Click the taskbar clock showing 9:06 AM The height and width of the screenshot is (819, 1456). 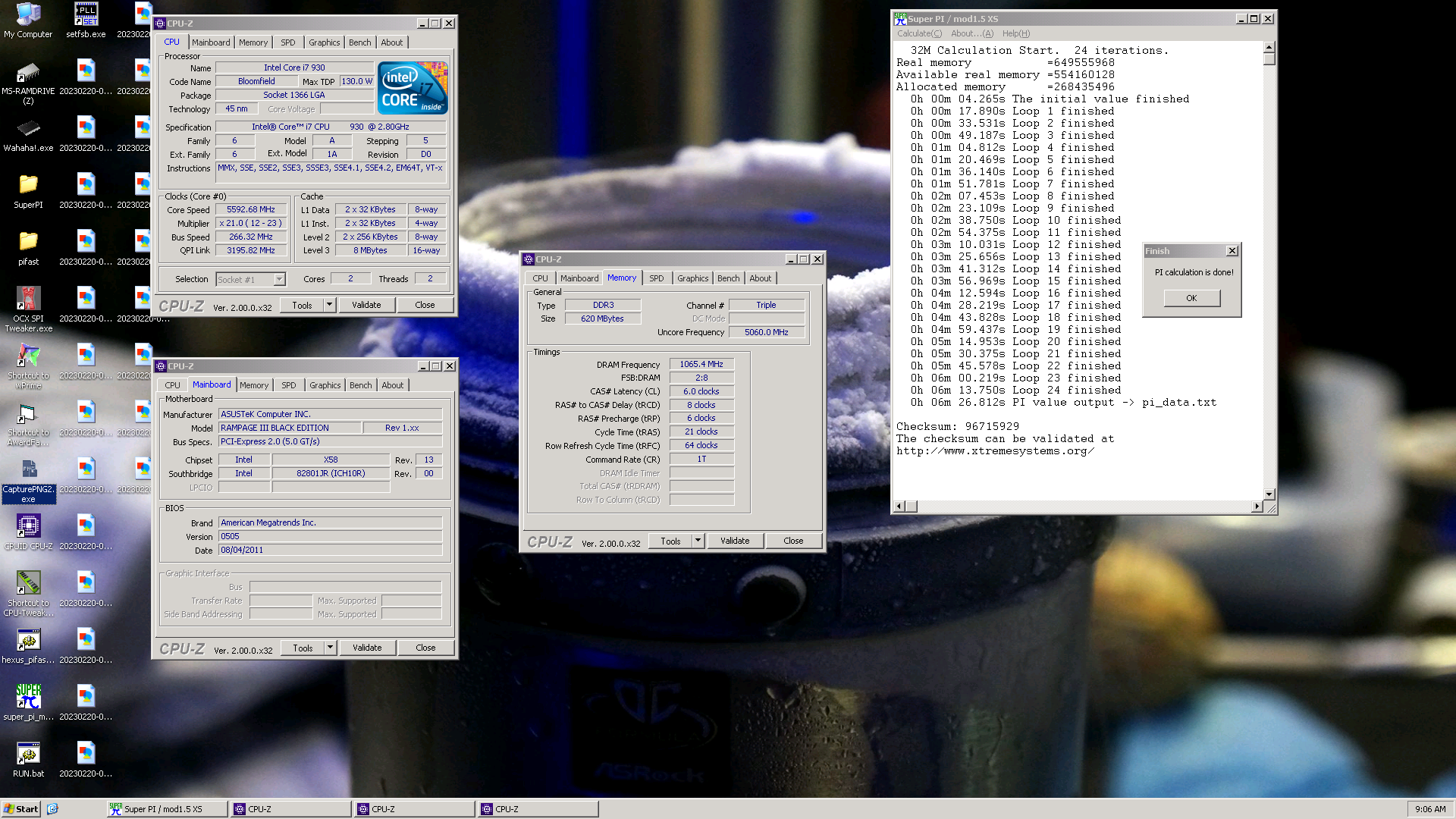click(x=1430, y=809)
